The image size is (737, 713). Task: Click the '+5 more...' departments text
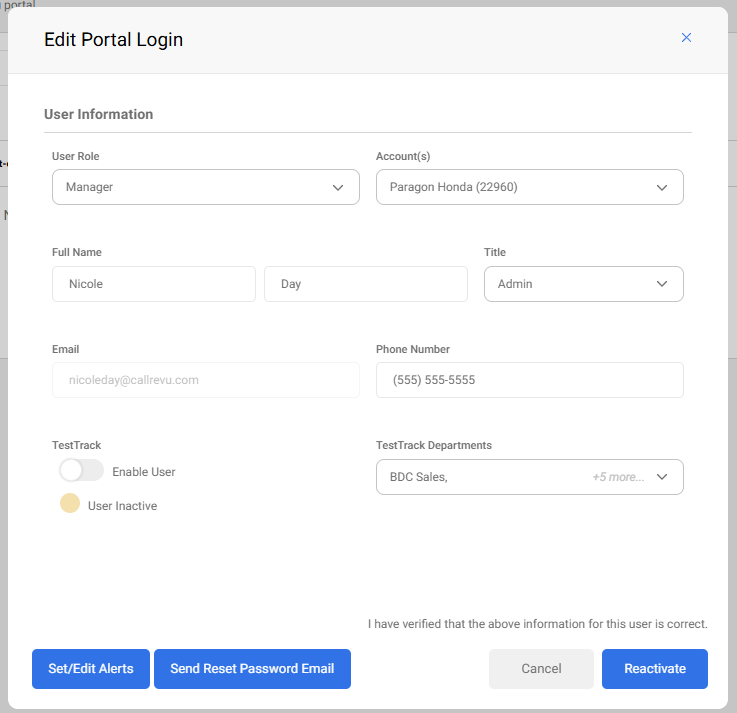(x=618, y=477)
